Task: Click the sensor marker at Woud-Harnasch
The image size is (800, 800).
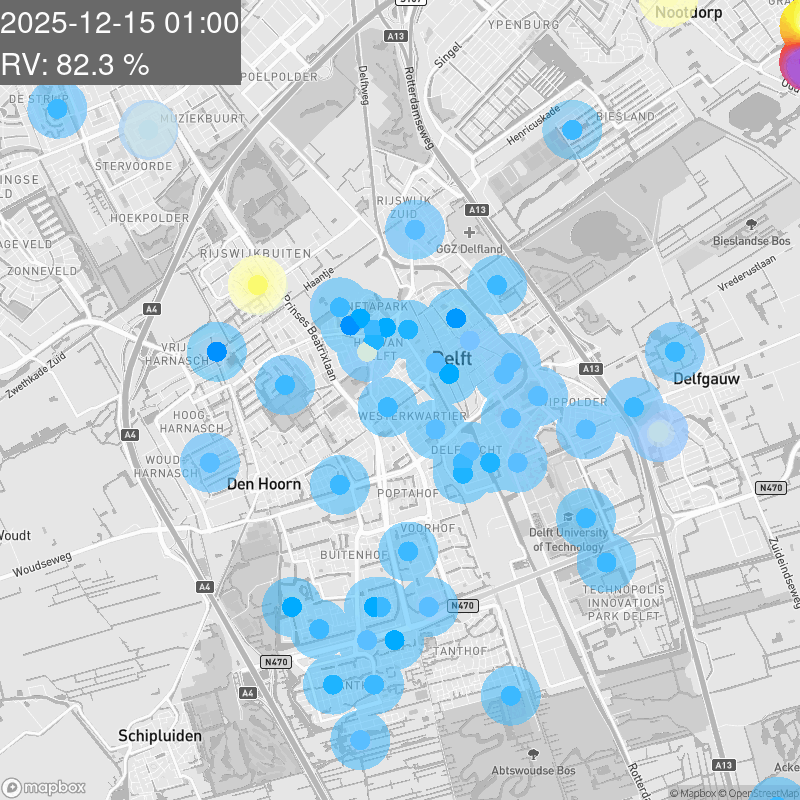Action: coord(210,462)
